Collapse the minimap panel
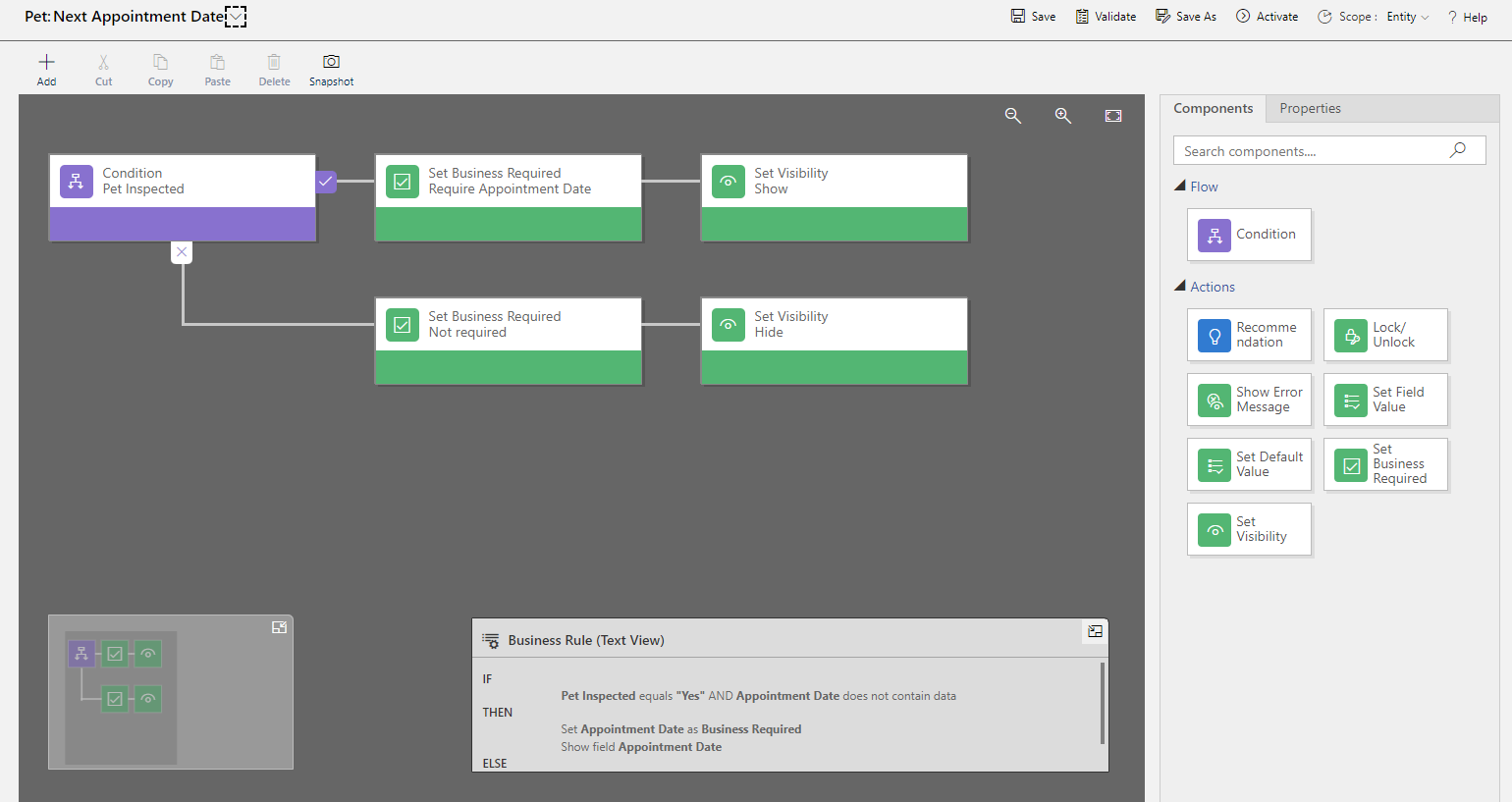The height and width of the screenshot is (802, 1512). pyautogui.click(x=279, y=627)
